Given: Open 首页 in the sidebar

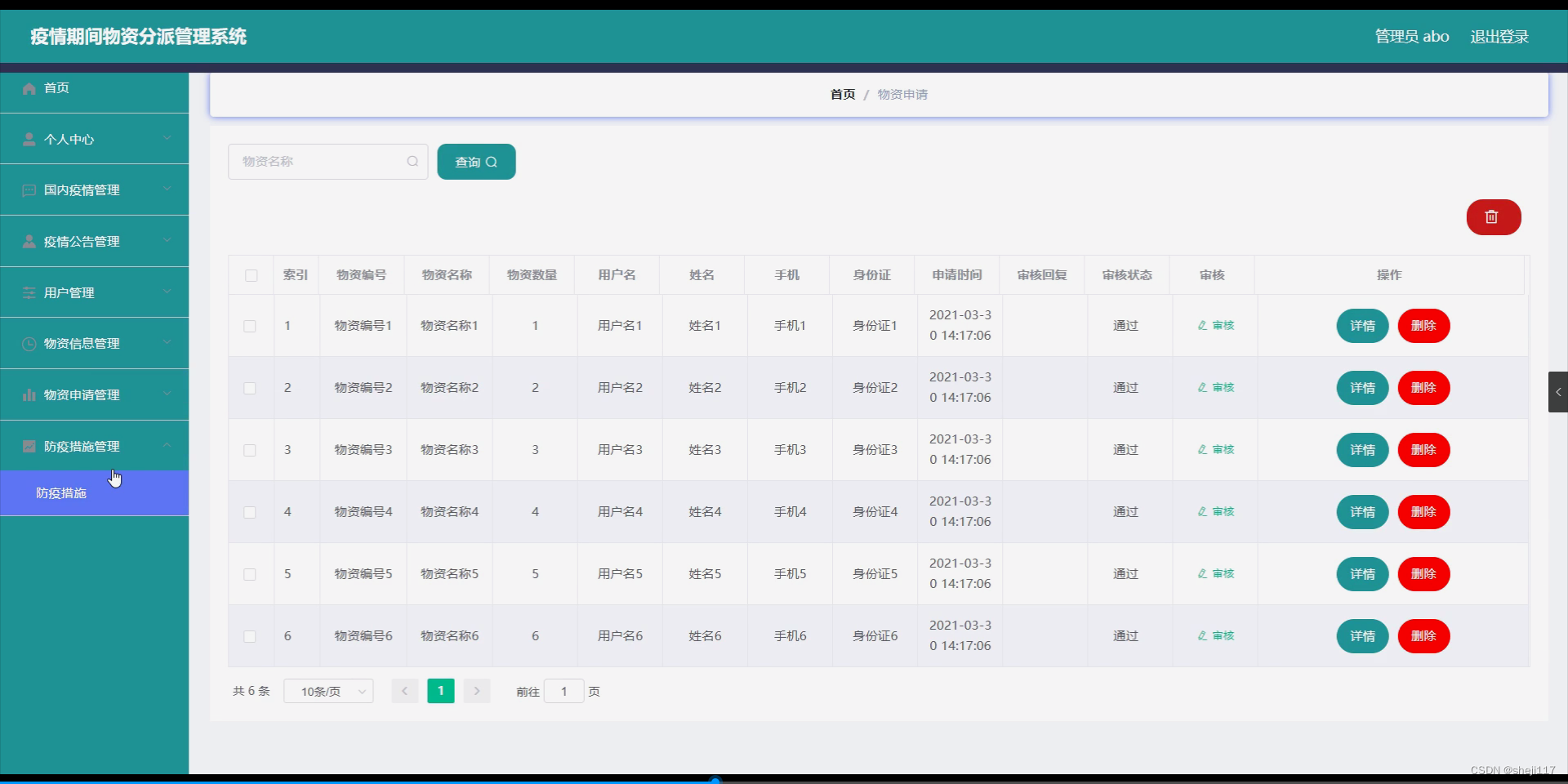Looking at the screenshot, I should (94, 88).
